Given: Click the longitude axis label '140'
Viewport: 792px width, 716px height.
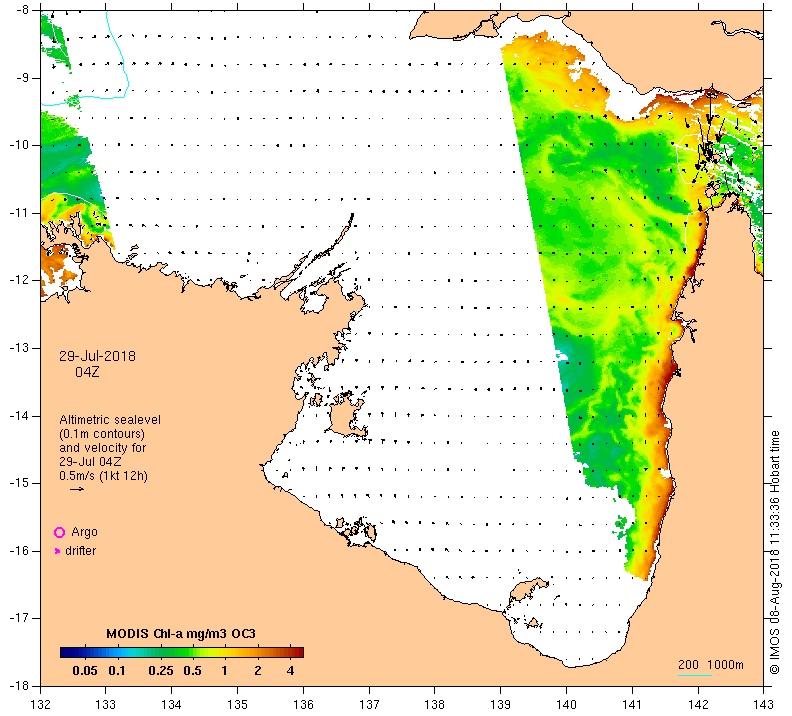Looking at the screenshot, I should (566, 704).
